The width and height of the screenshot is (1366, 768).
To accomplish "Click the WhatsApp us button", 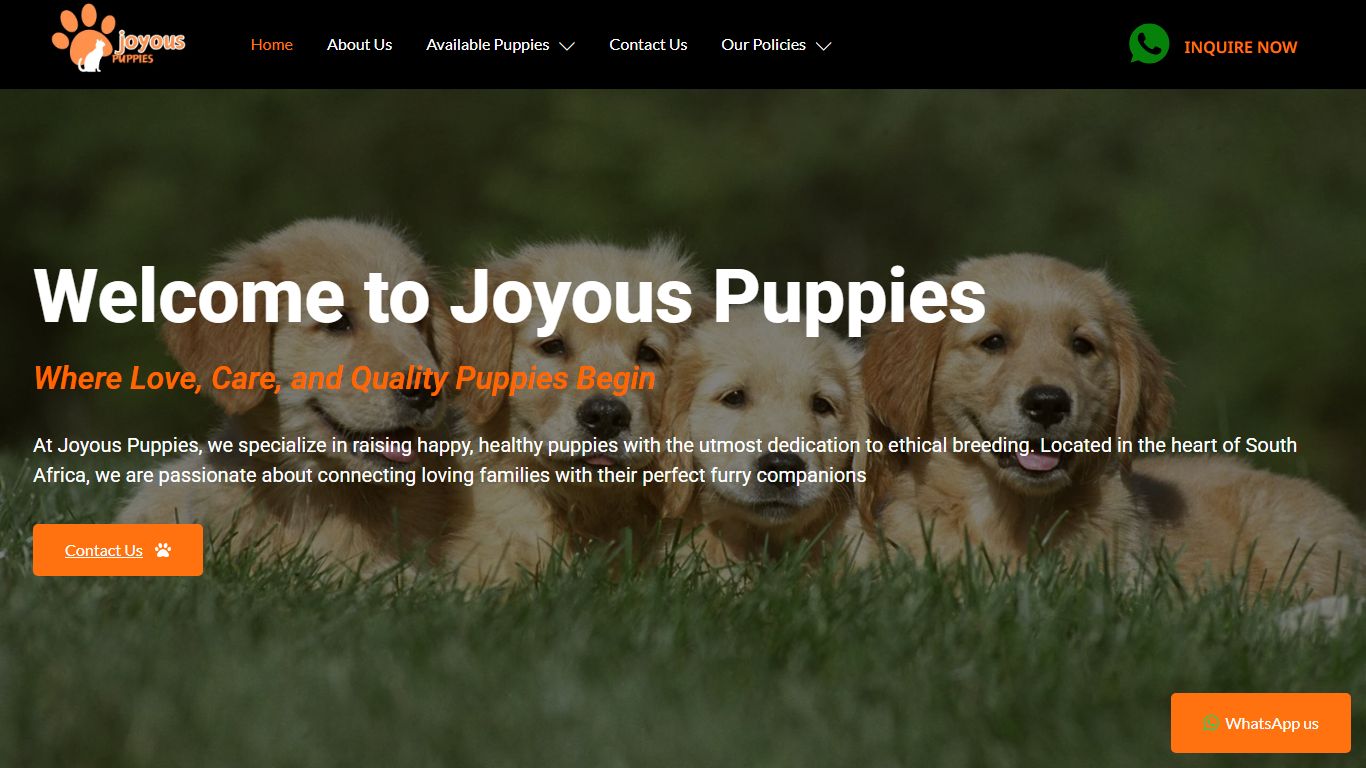I will (1261, 723).
